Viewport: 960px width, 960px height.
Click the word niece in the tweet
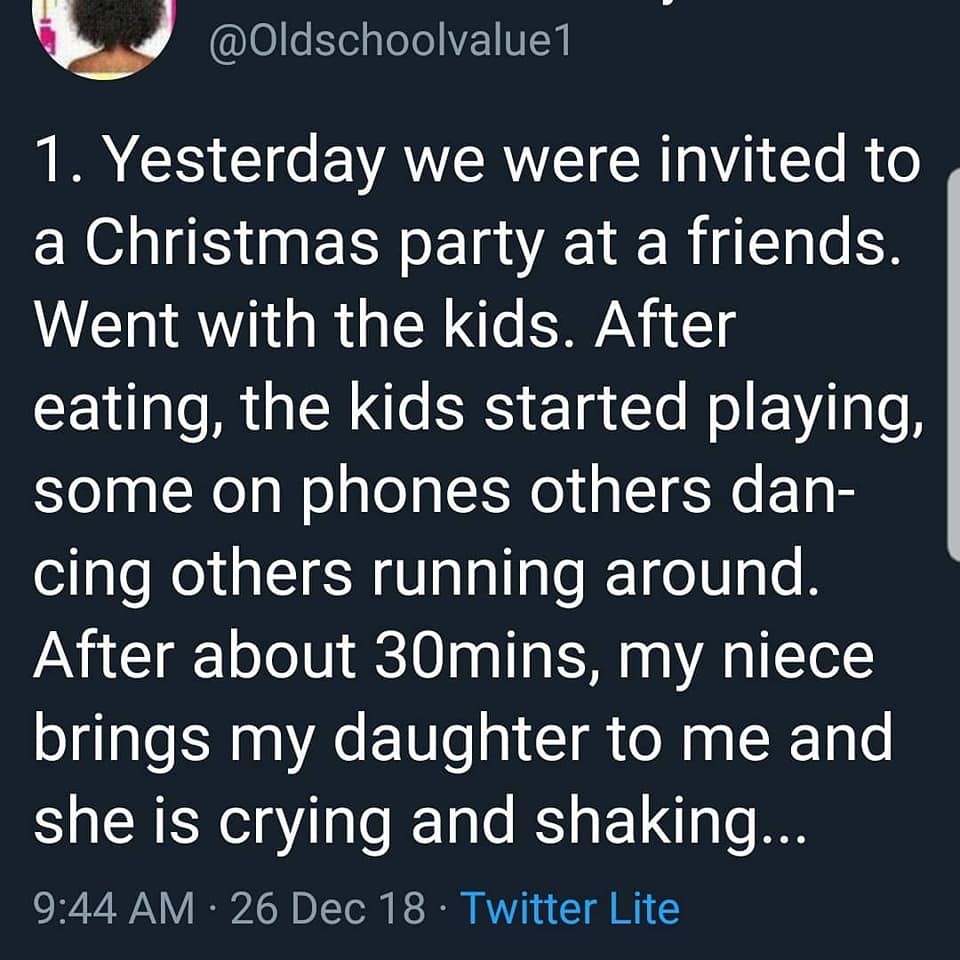[798, 656]
